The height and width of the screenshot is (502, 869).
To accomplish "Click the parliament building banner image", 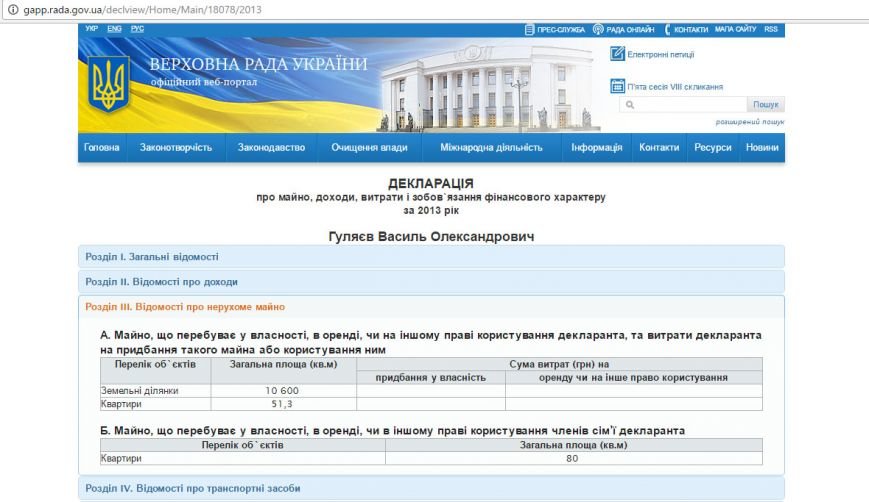I will tap(488, 87).
